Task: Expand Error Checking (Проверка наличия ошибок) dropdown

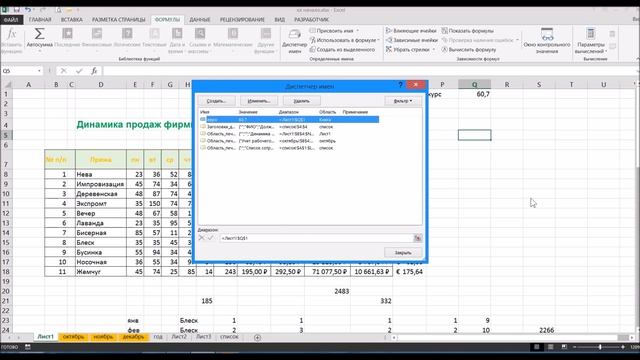Action: (x=517, y=40)
